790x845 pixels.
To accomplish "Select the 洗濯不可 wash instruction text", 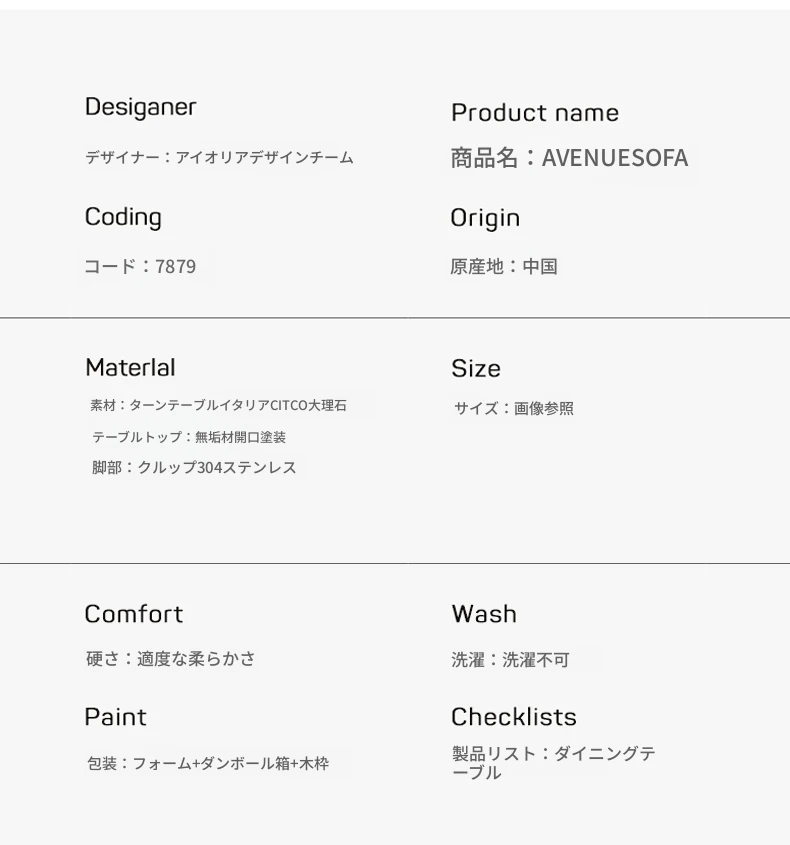I will (510, 660).
